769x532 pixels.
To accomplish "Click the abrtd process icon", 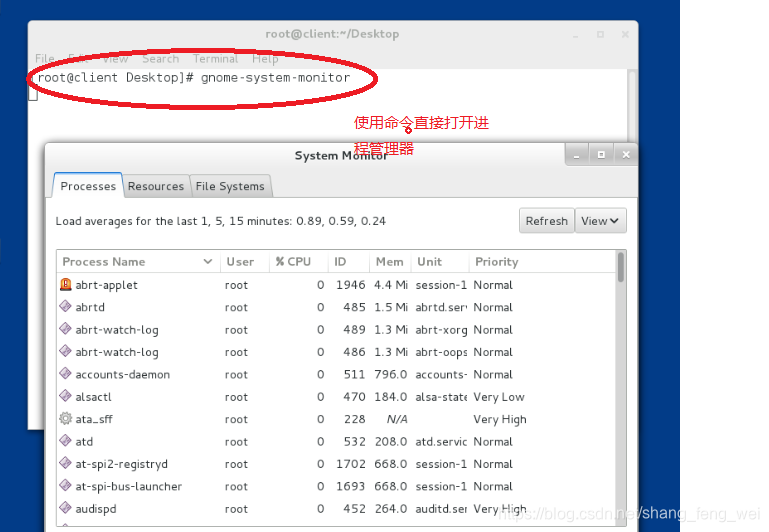I will click(65, 306).
